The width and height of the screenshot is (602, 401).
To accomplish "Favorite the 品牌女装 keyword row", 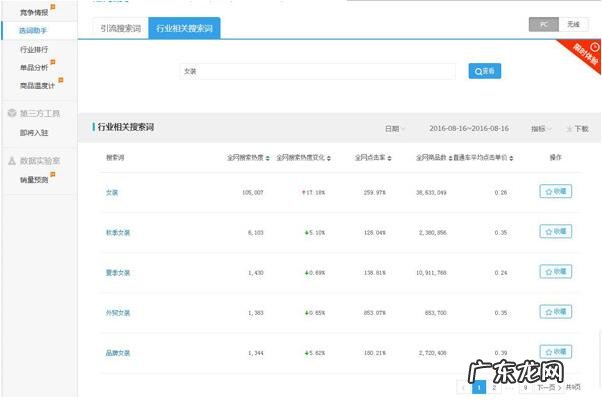I will tap(556, 352).
